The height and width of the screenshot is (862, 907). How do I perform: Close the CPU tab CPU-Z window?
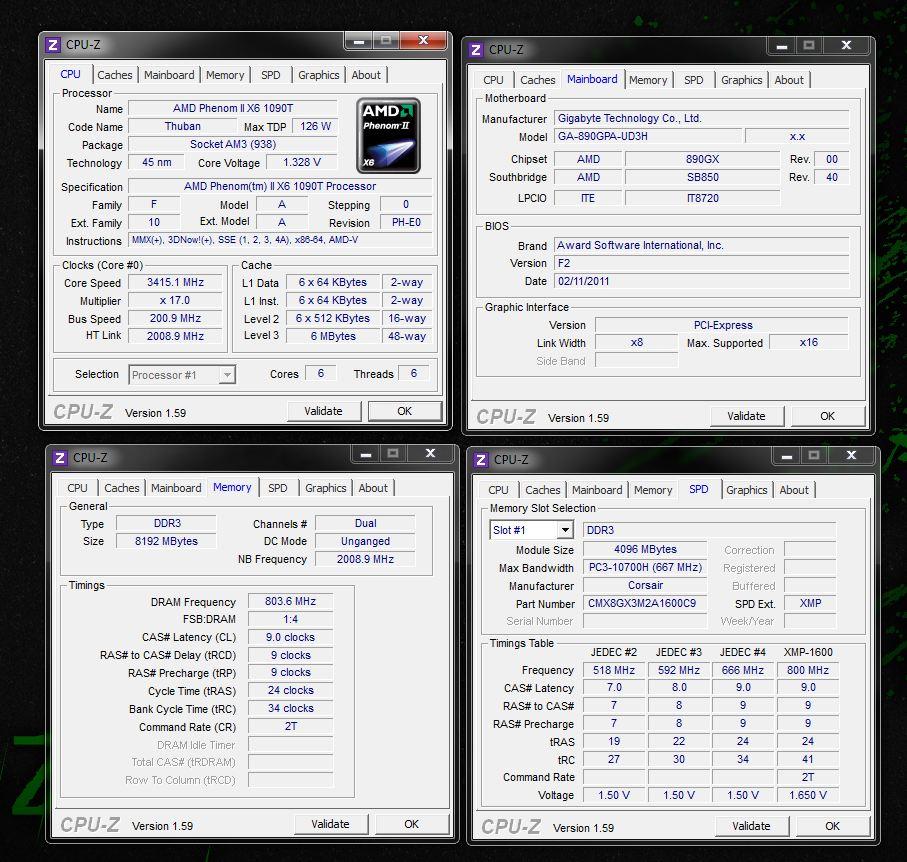[423, 40]
